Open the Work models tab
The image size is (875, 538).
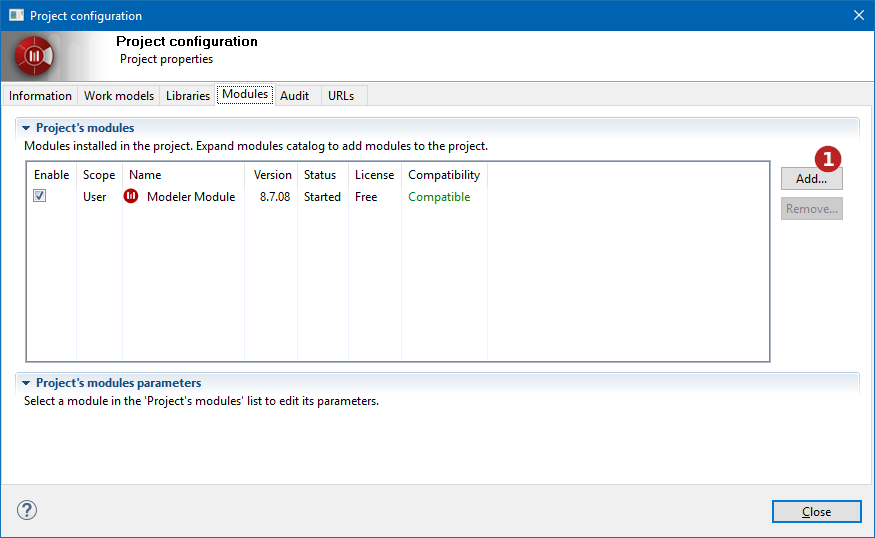119,95
